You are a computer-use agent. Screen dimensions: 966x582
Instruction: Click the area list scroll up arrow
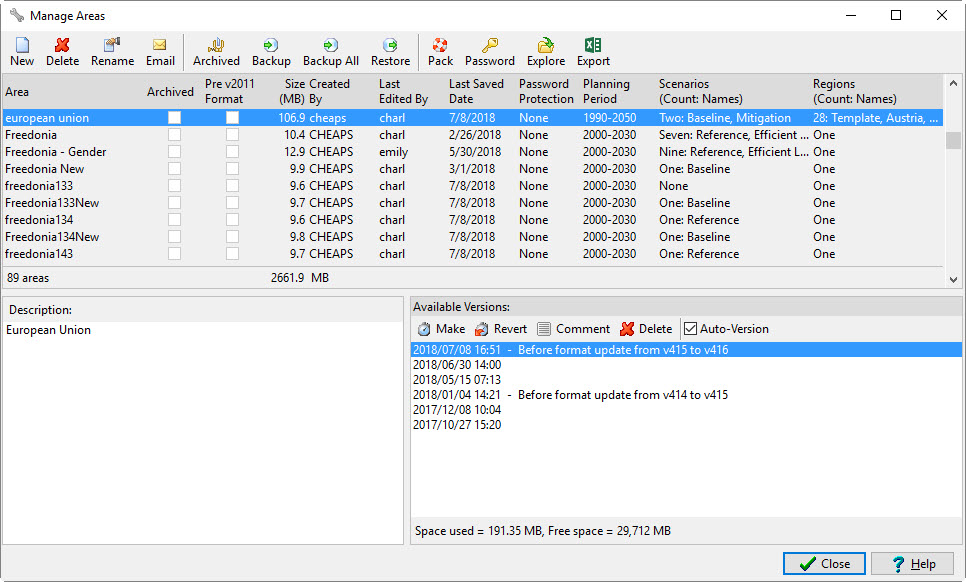click(x=953, y=83)
